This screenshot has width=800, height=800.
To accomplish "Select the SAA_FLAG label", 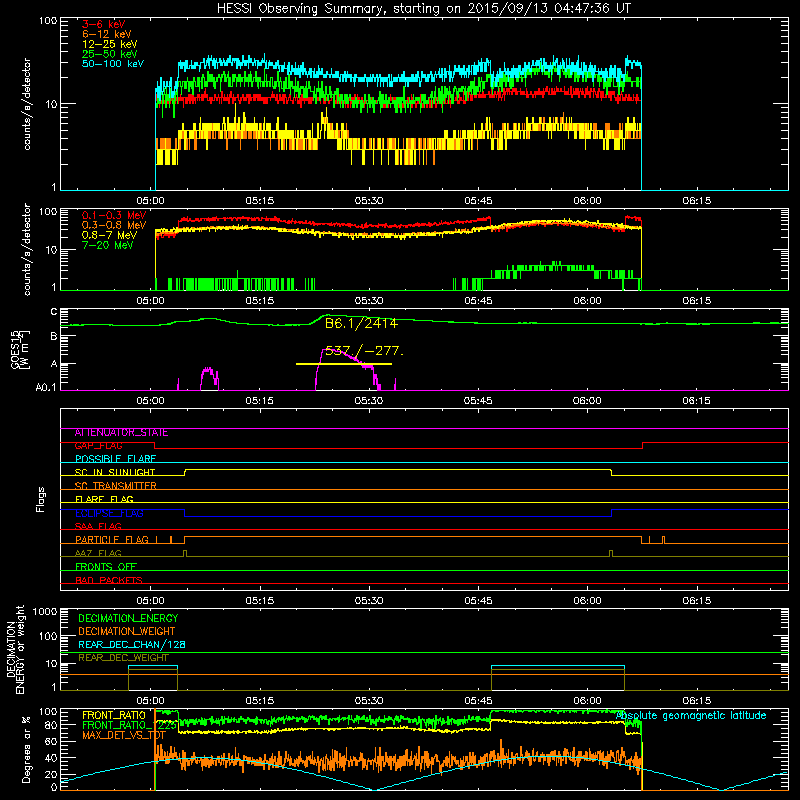I will coord(98,527).
